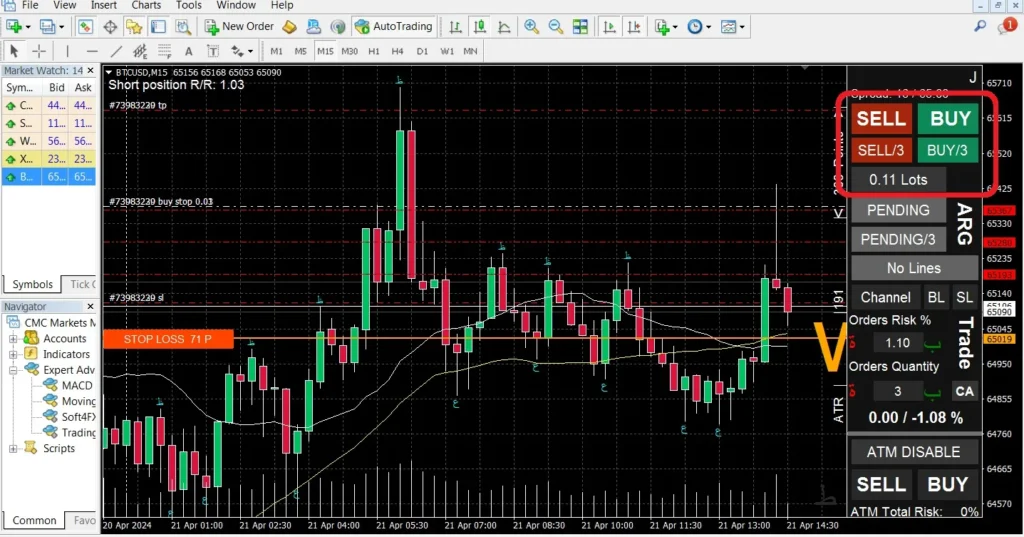
Task: Click the Channel button
Action: pyautogui.click(x=886, y=297)
